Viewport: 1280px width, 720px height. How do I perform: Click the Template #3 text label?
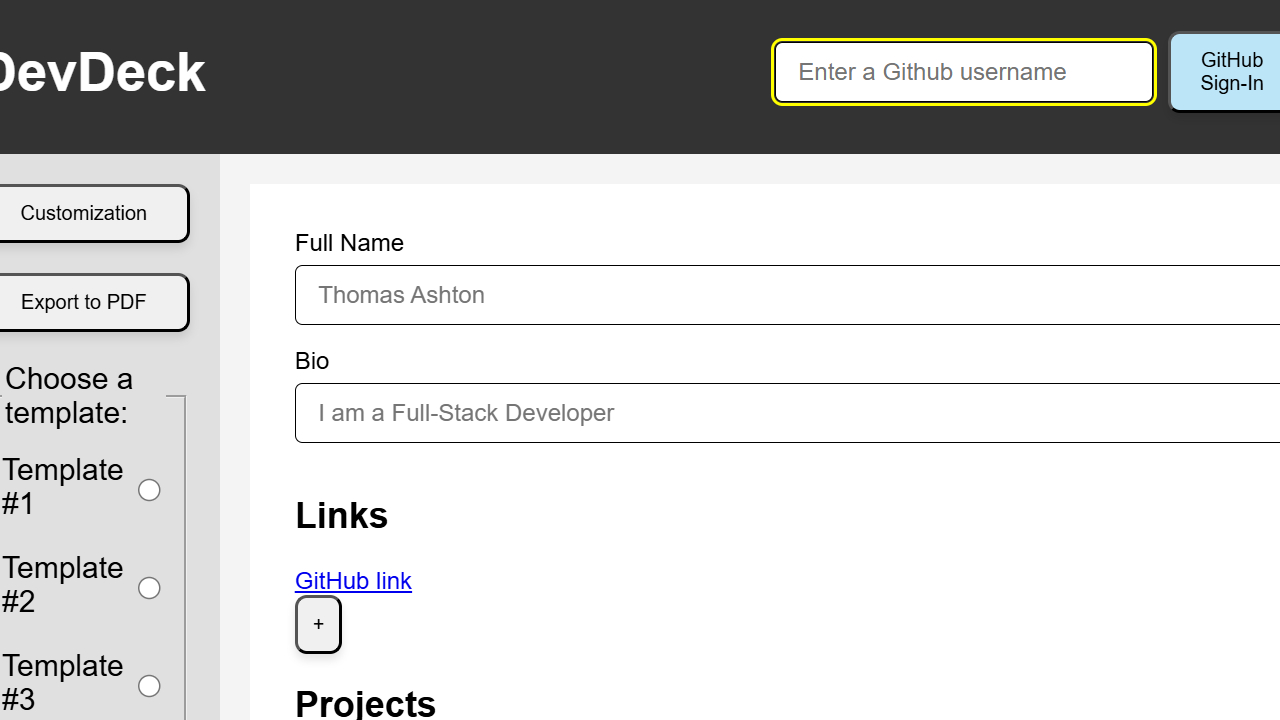pyautogui.click(x=62, y=682)
